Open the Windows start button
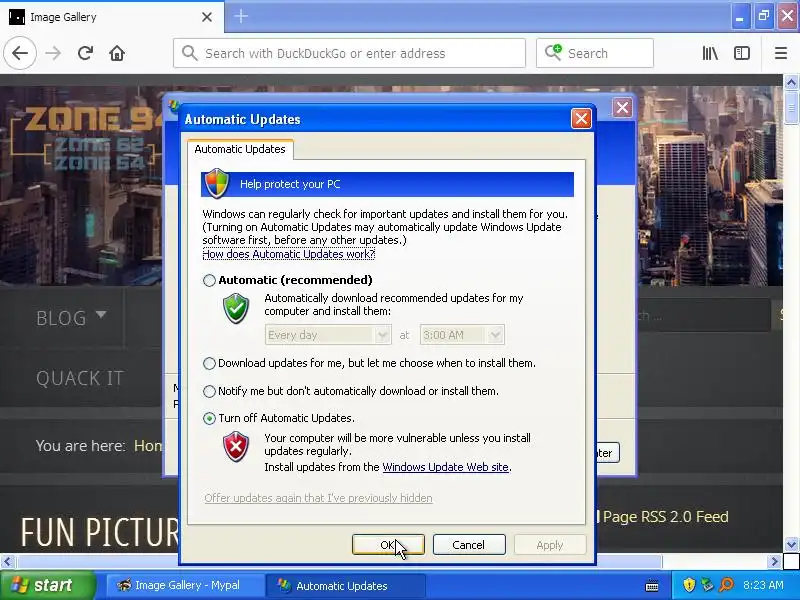The height and width of the screenshot is (600, 800). [x=47, y=585]
